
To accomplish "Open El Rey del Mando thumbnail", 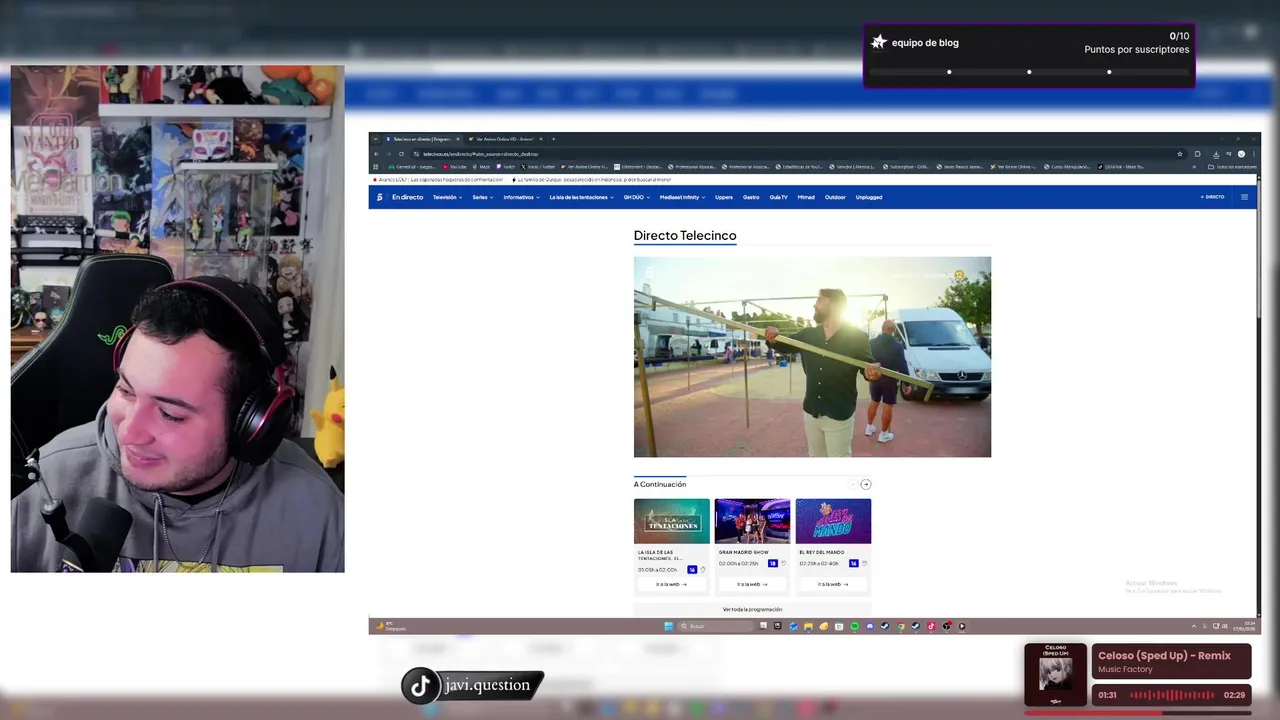I will (833, 521).
